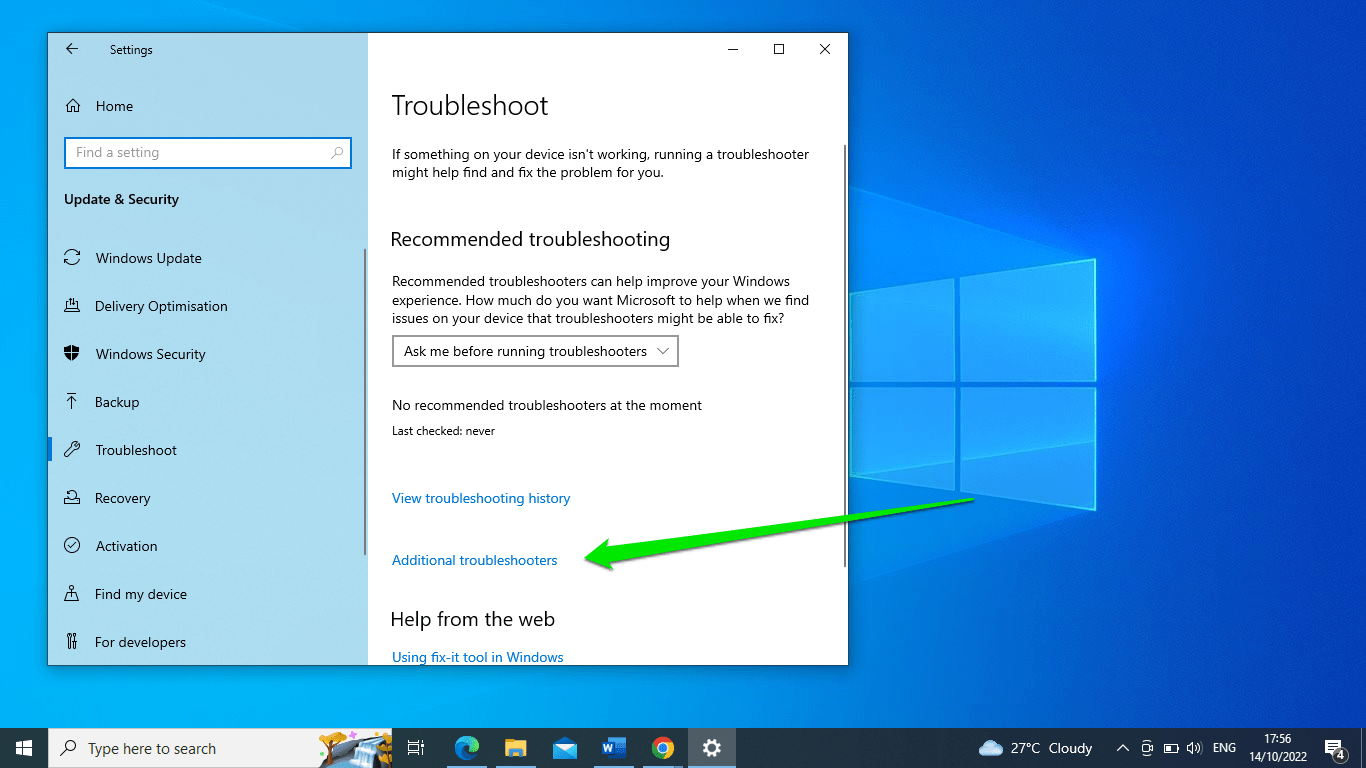Viewport: 1366px width, 768px height.
Task: Click the search magnifier in Find a setting
Action: click(x=337, y=153)
